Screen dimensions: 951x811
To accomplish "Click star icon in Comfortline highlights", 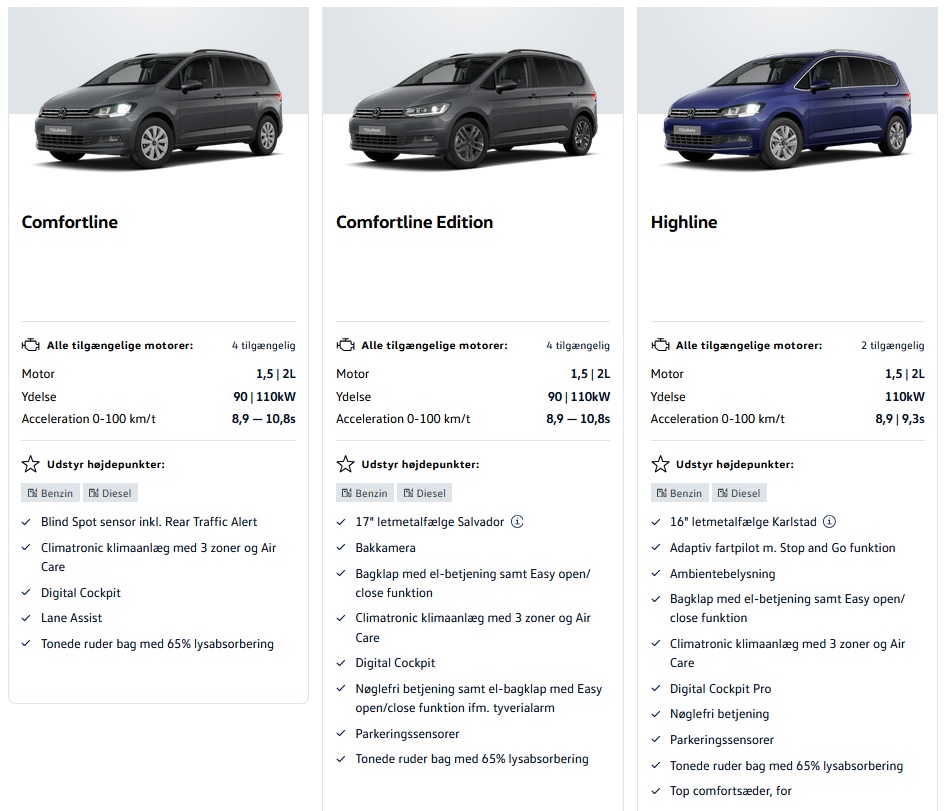I will [31, 464].
